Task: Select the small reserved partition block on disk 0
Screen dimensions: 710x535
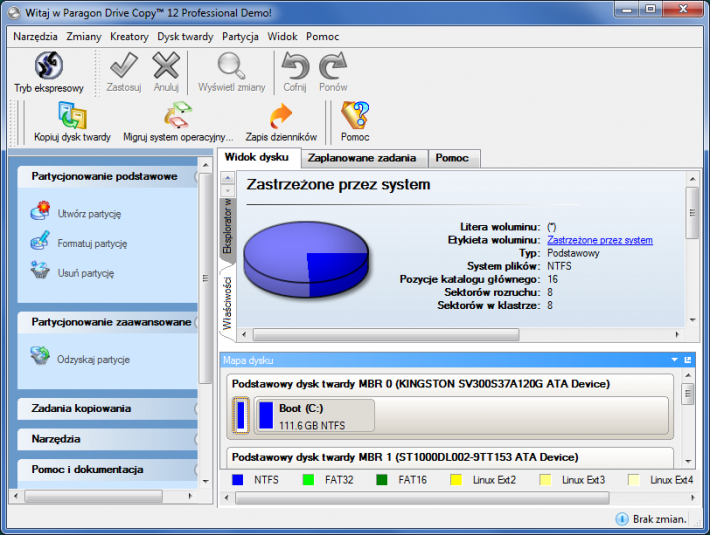Action: click(241, 415)
